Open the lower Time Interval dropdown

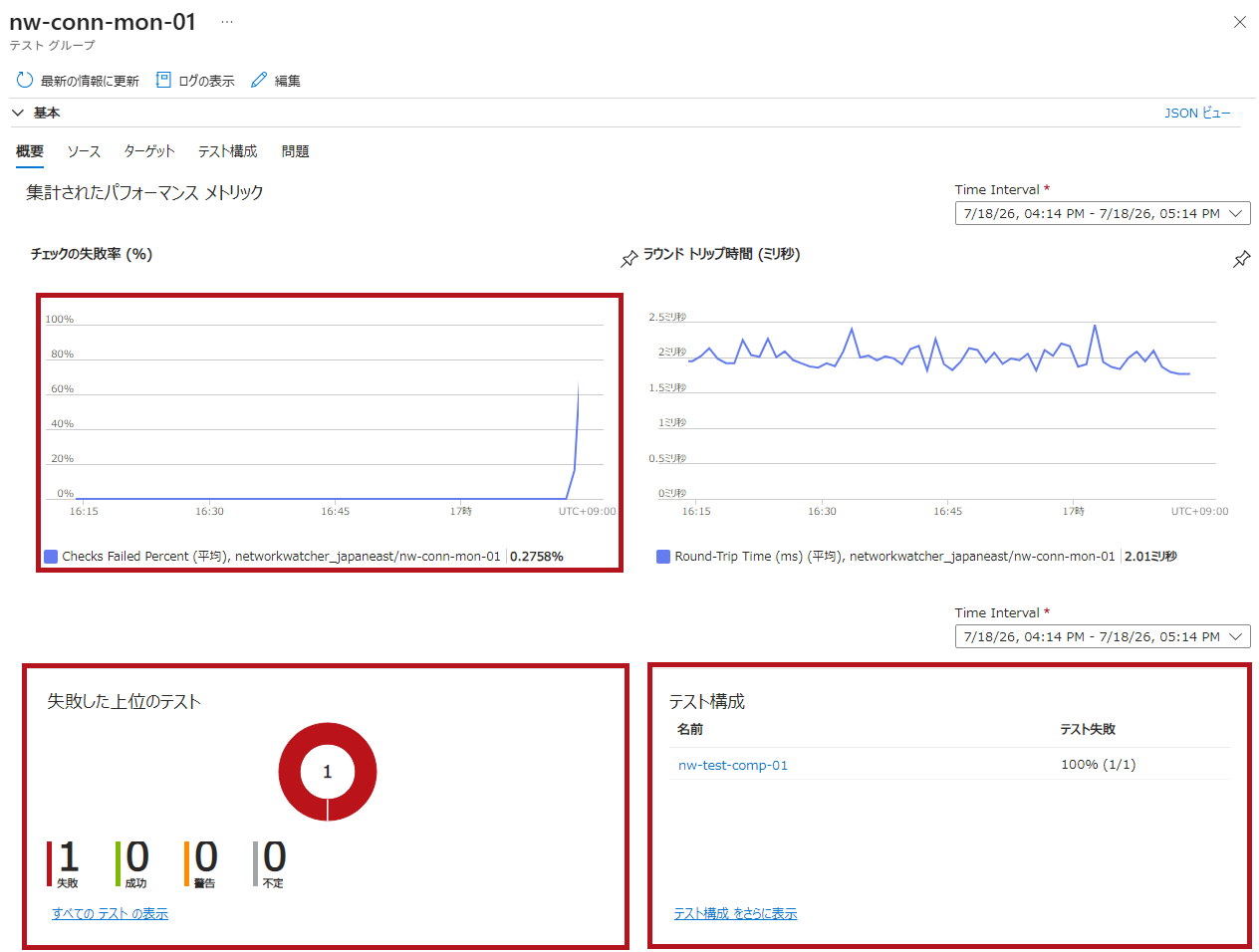pos(1103,636)
